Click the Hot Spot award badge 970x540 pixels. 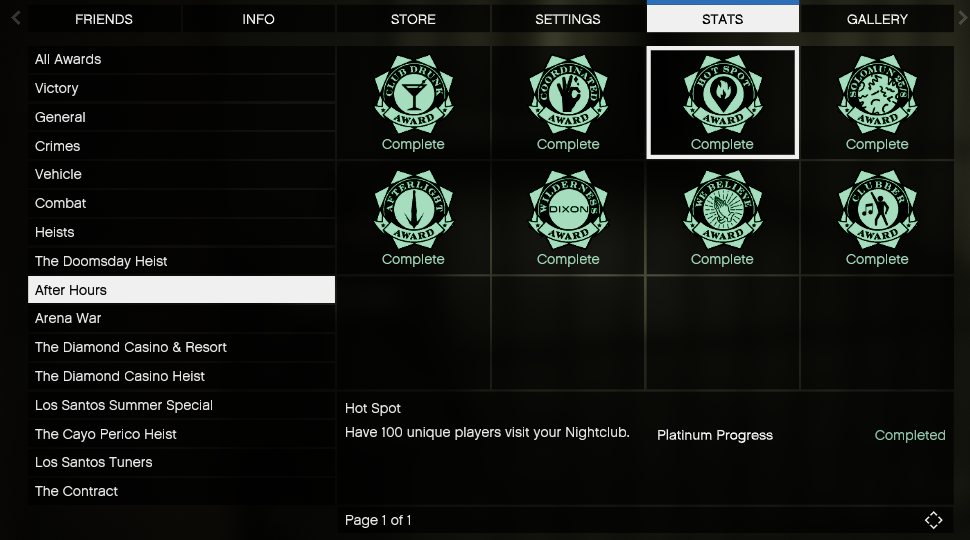[723, 95]
